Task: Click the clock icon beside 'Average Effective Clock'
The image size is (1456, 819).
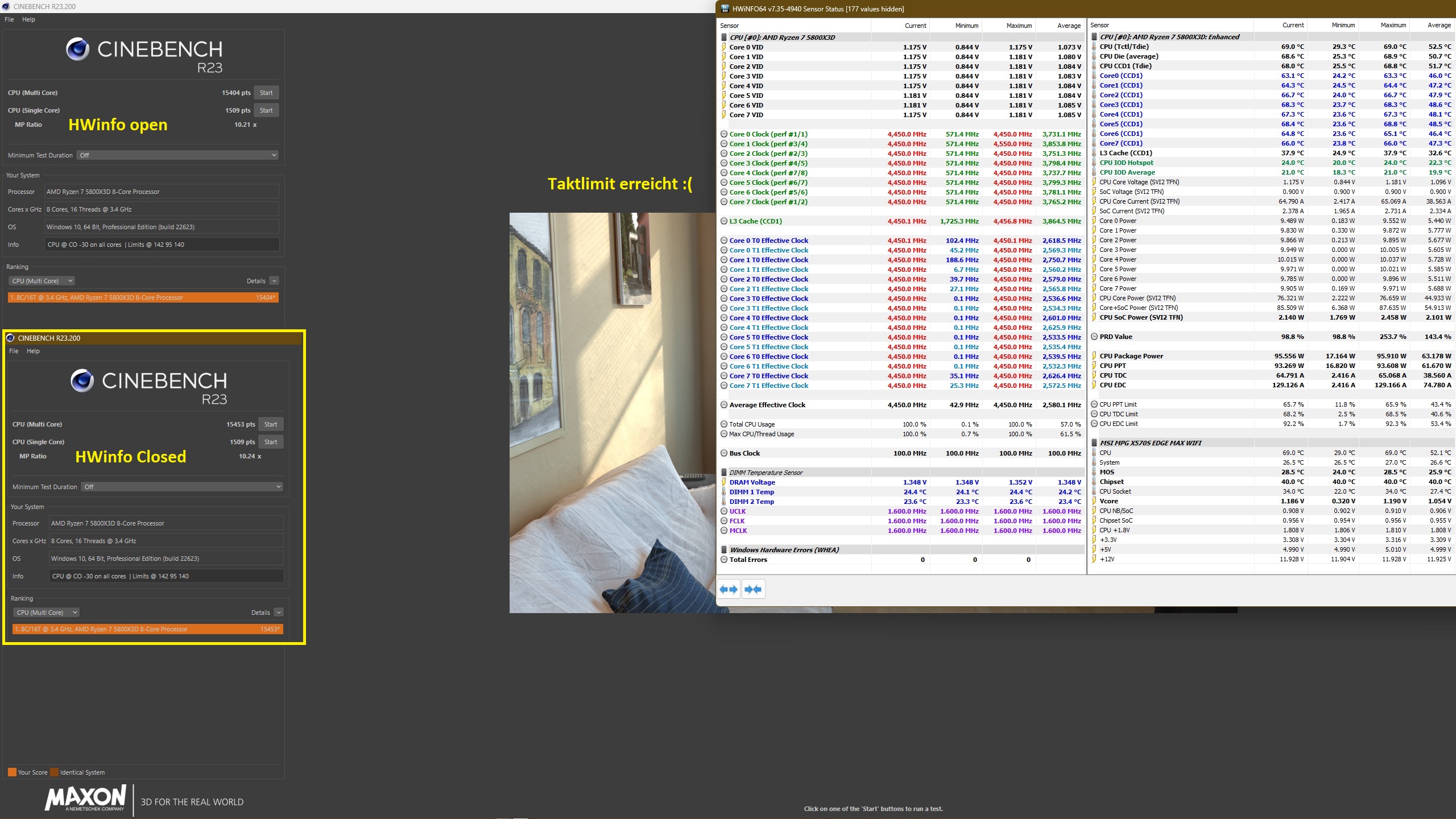Action: 724,405
